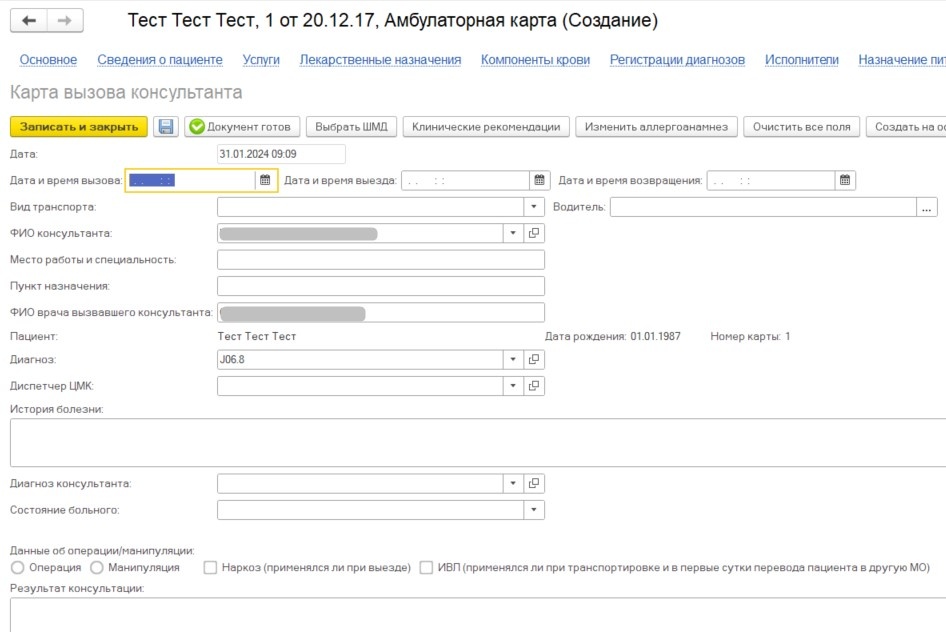Enable the Наркоз checkbox
The image size is (946, 632).
point(211,568)
